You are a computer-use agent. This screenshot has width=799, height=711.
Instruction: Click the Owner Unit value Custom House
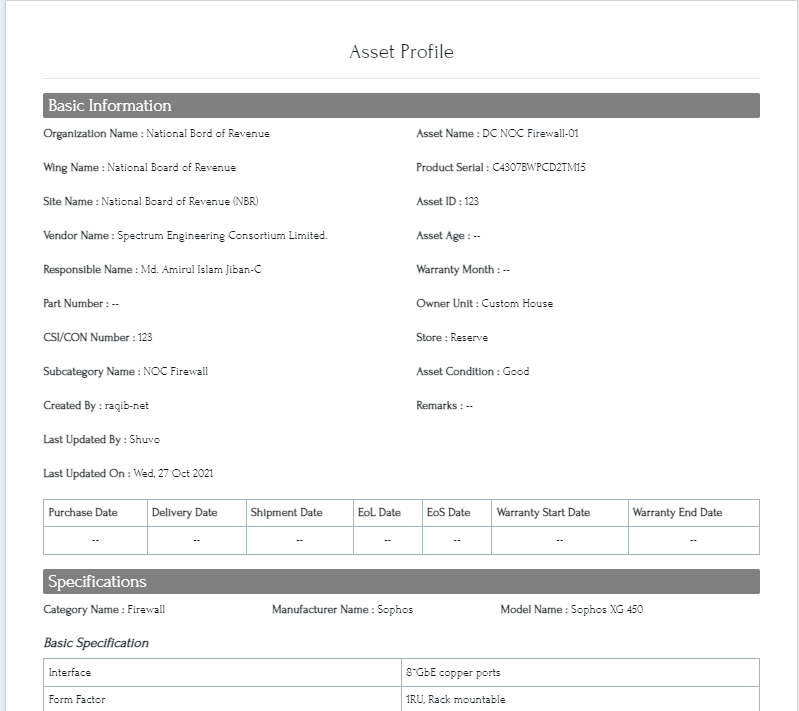517,304
